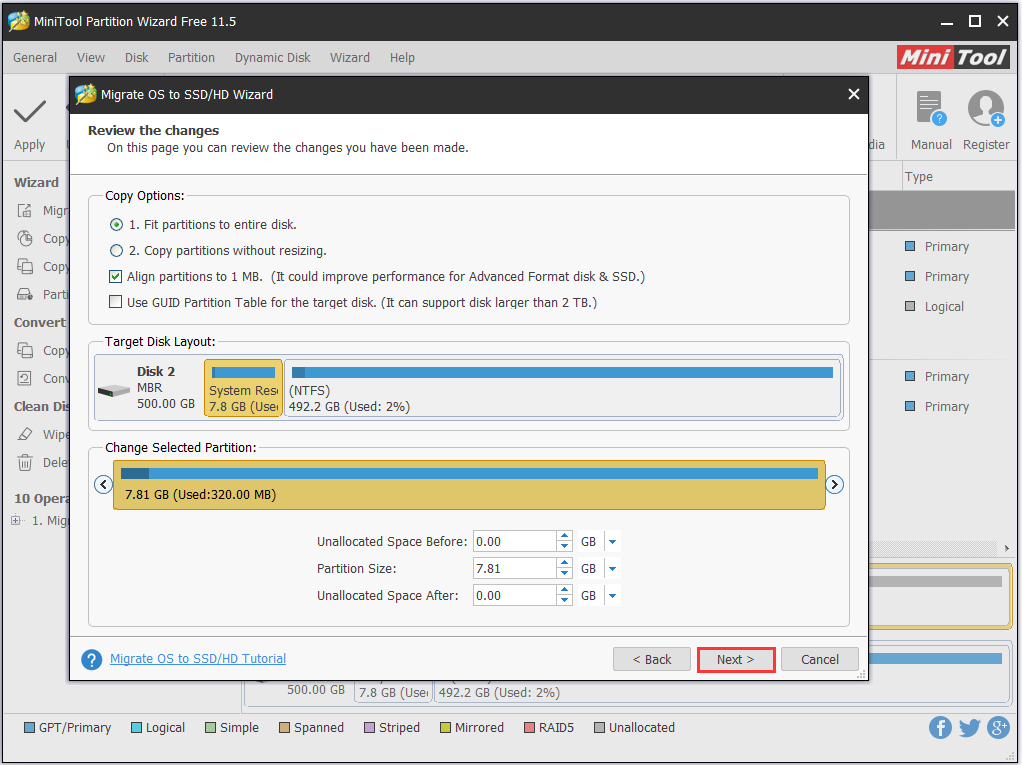This screenshot has height=765, width=1022.
Task: Click the Apply checkmark icon
Action: point(30,111)
